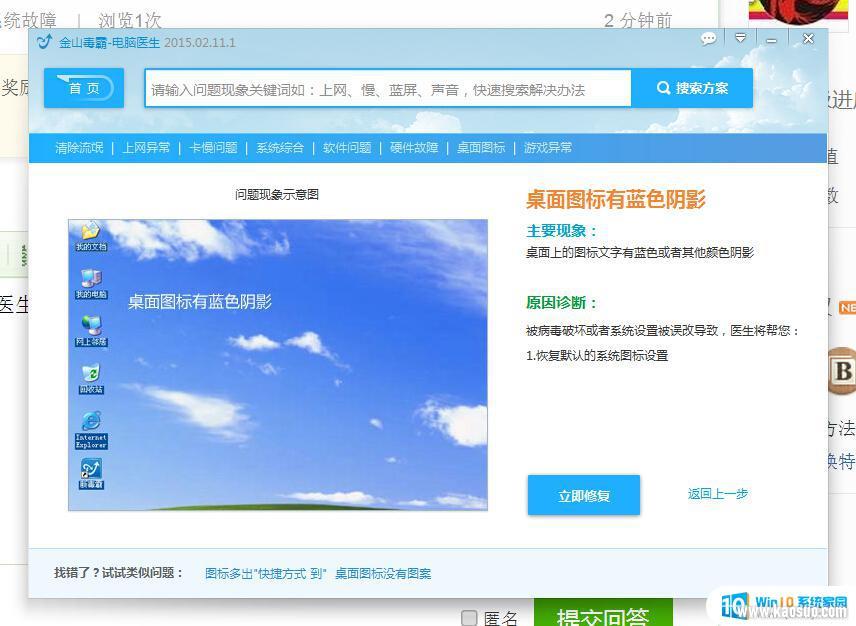
Task: Click the 搜索方案 search button
Action: coord(692,88)
